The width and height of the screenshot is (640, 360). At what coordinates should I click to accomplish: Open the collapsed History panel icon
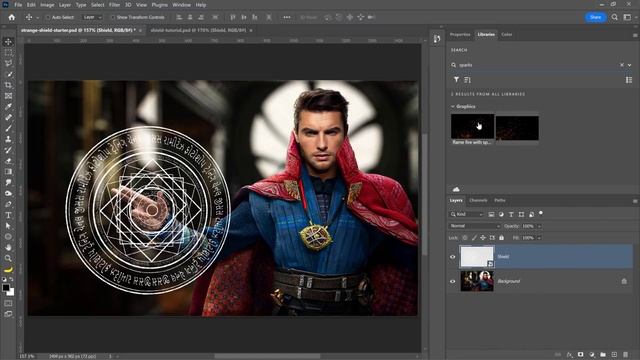(x=437, y=39)
